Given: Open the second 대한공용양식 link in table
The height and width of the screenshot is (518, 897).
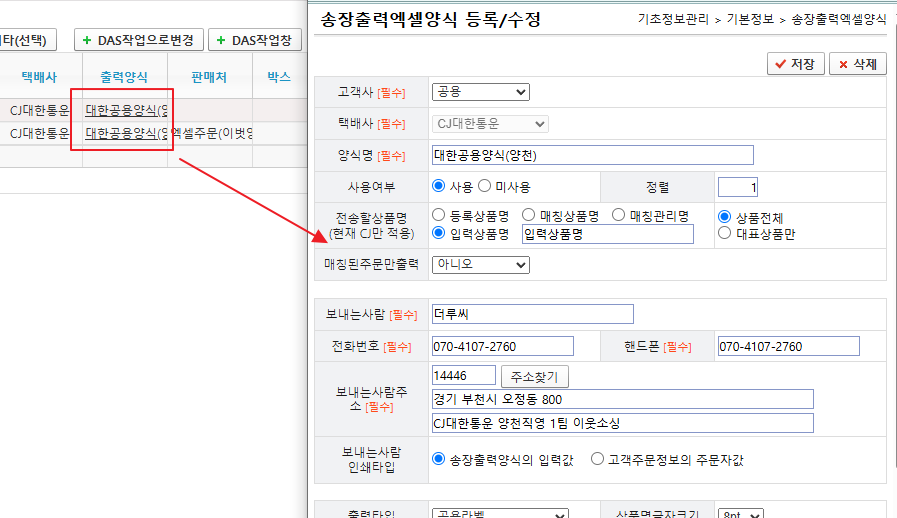Looking at the screenshot, I should [x=126, y=133].
